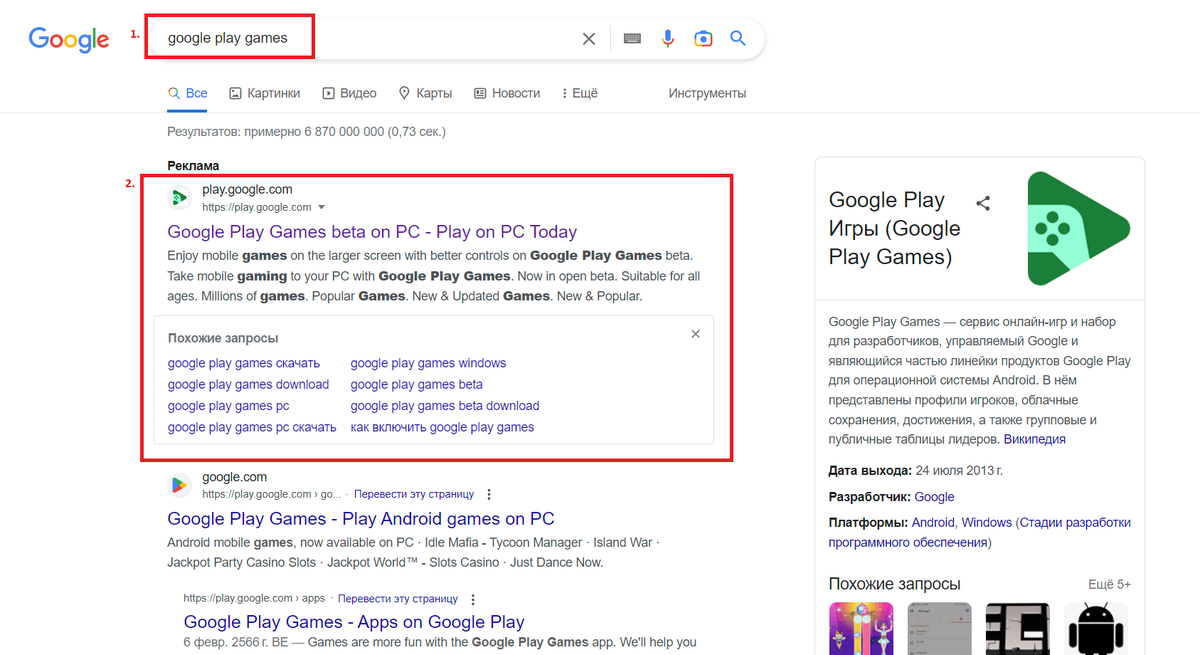The image size is (1200, 655).
Task: Click the Google developer link
Action: 934,497
